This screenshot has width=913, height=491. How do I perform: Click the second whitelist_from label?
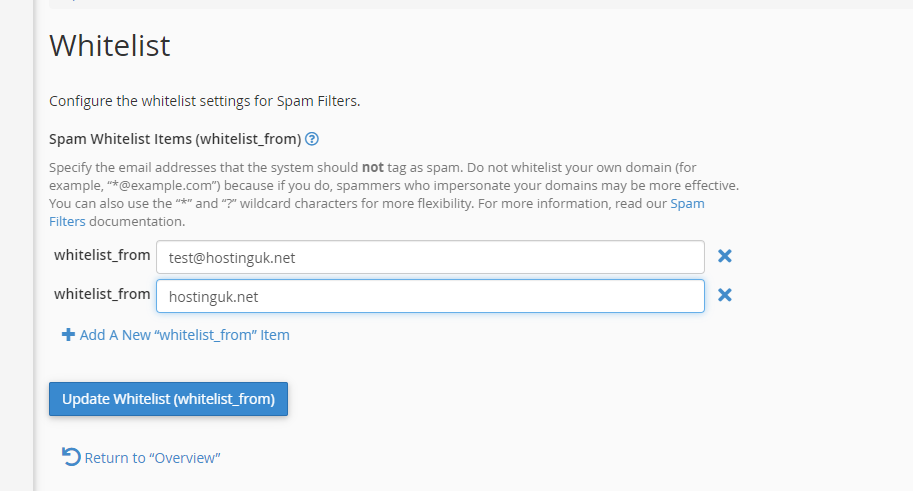tap(102, 294)
